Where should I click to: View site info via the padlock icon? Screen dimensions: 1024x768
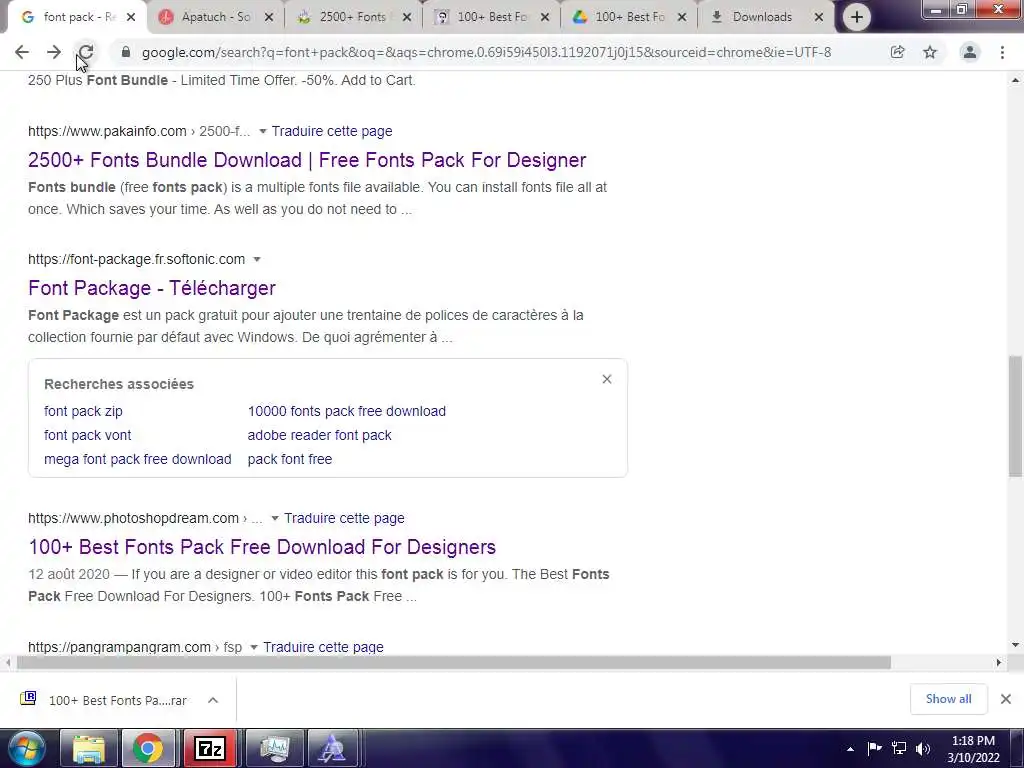(126, 52)
